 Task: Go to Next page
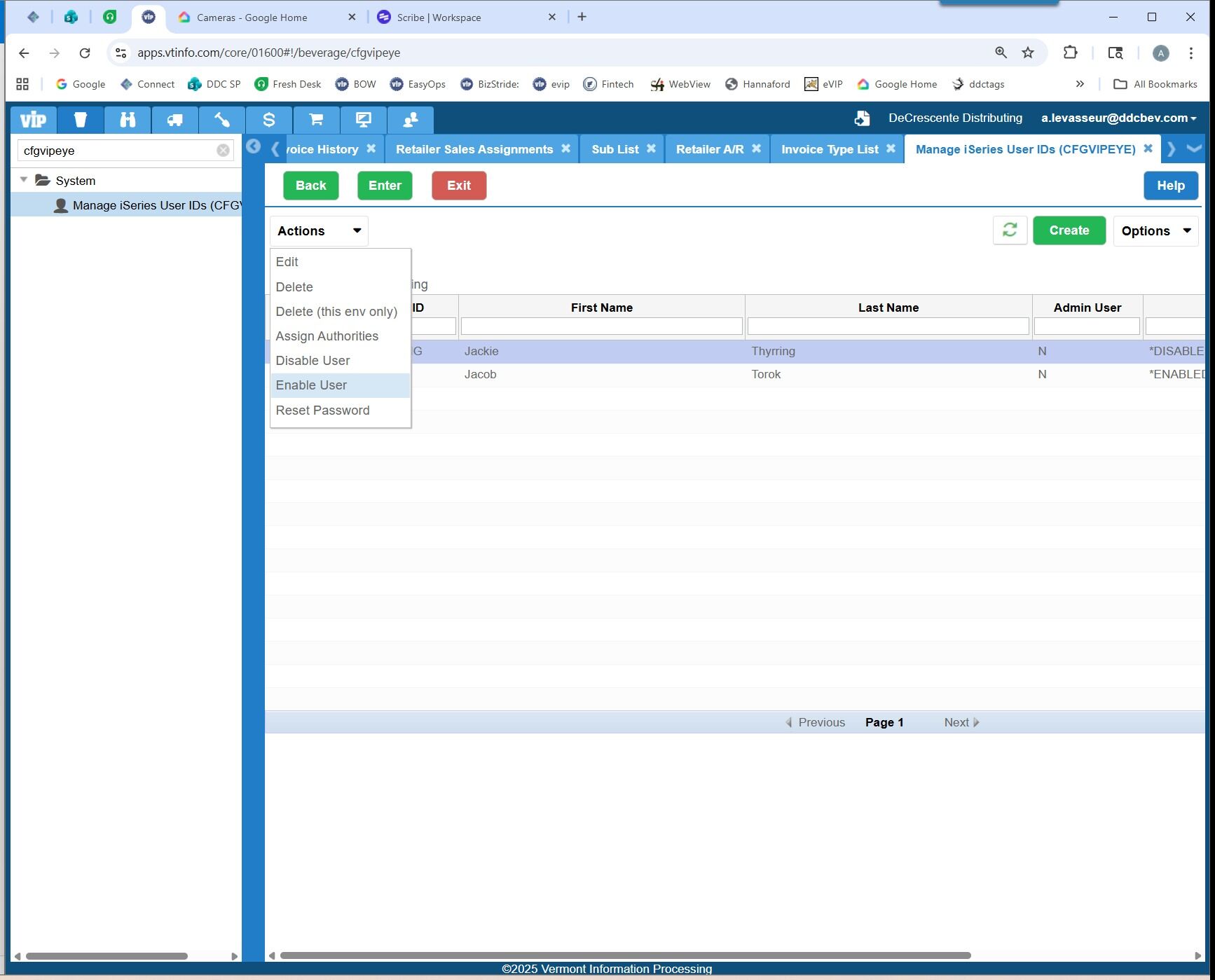click(961, 722)
